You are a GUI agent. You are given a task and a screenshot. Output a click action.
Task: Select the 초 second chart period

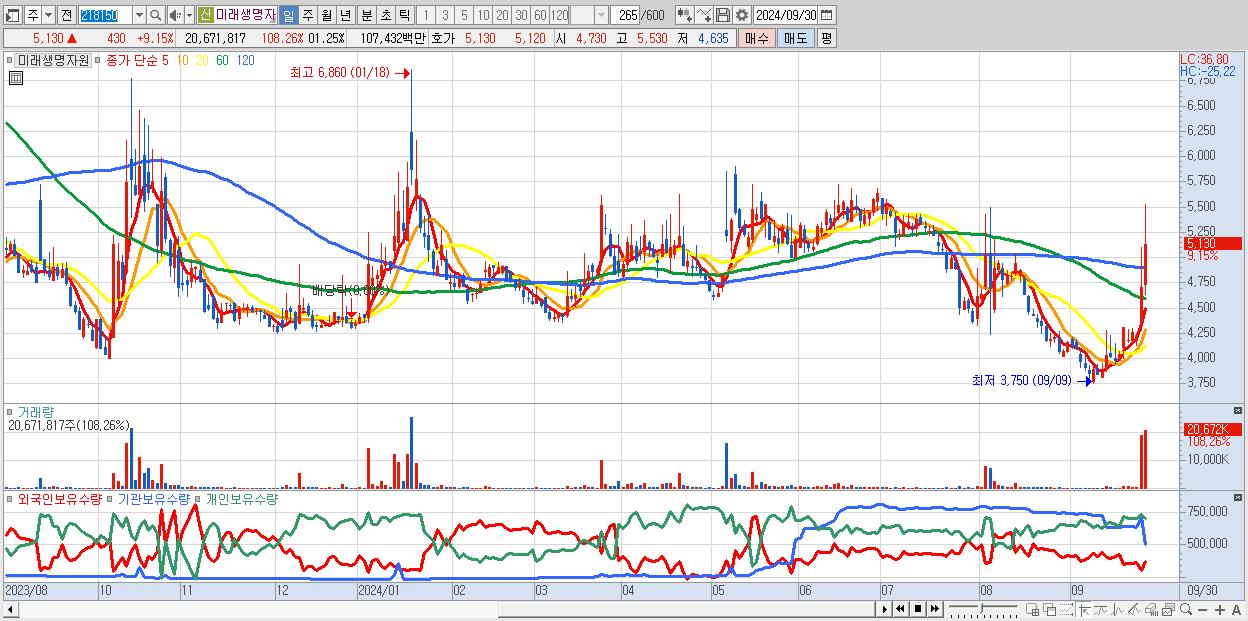click(x=385, y=15)
